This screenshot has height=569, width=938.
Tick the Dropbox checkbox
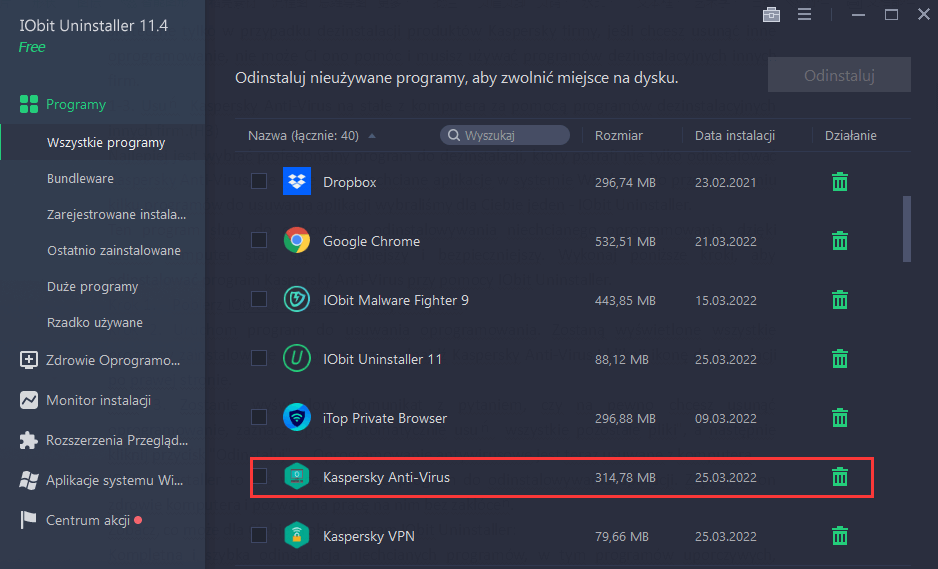259,181
